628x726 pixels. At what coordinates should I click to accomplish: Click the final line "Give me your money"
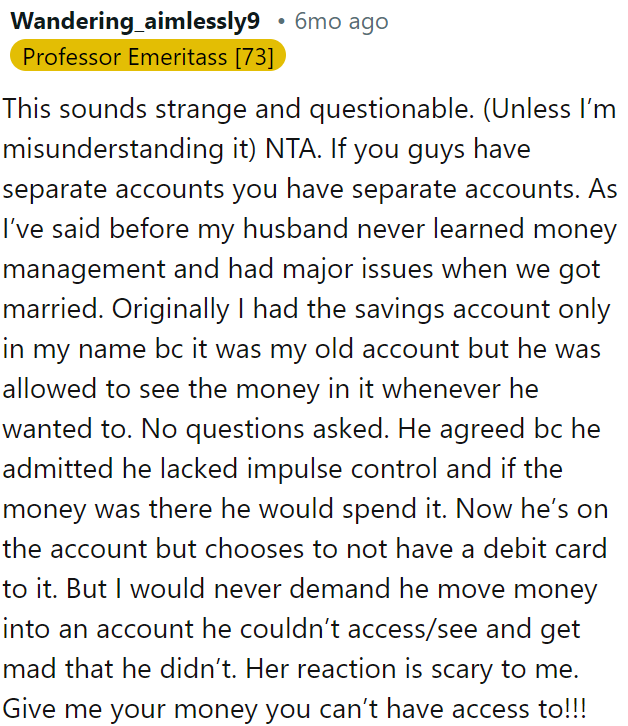click(x=295, y=709)
